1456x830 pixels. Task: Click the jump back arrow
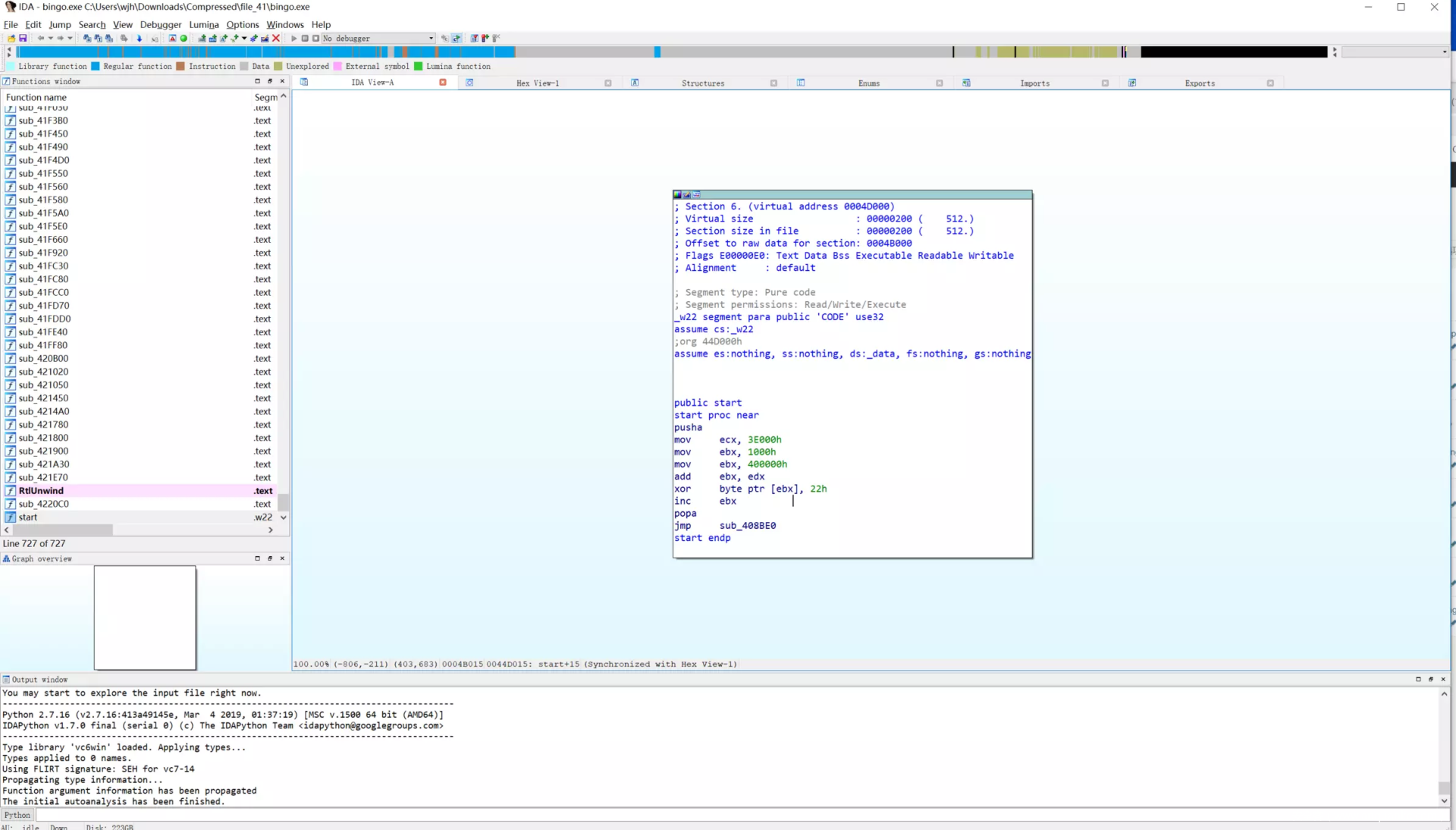pyautogui.click(x=41, y=38)
